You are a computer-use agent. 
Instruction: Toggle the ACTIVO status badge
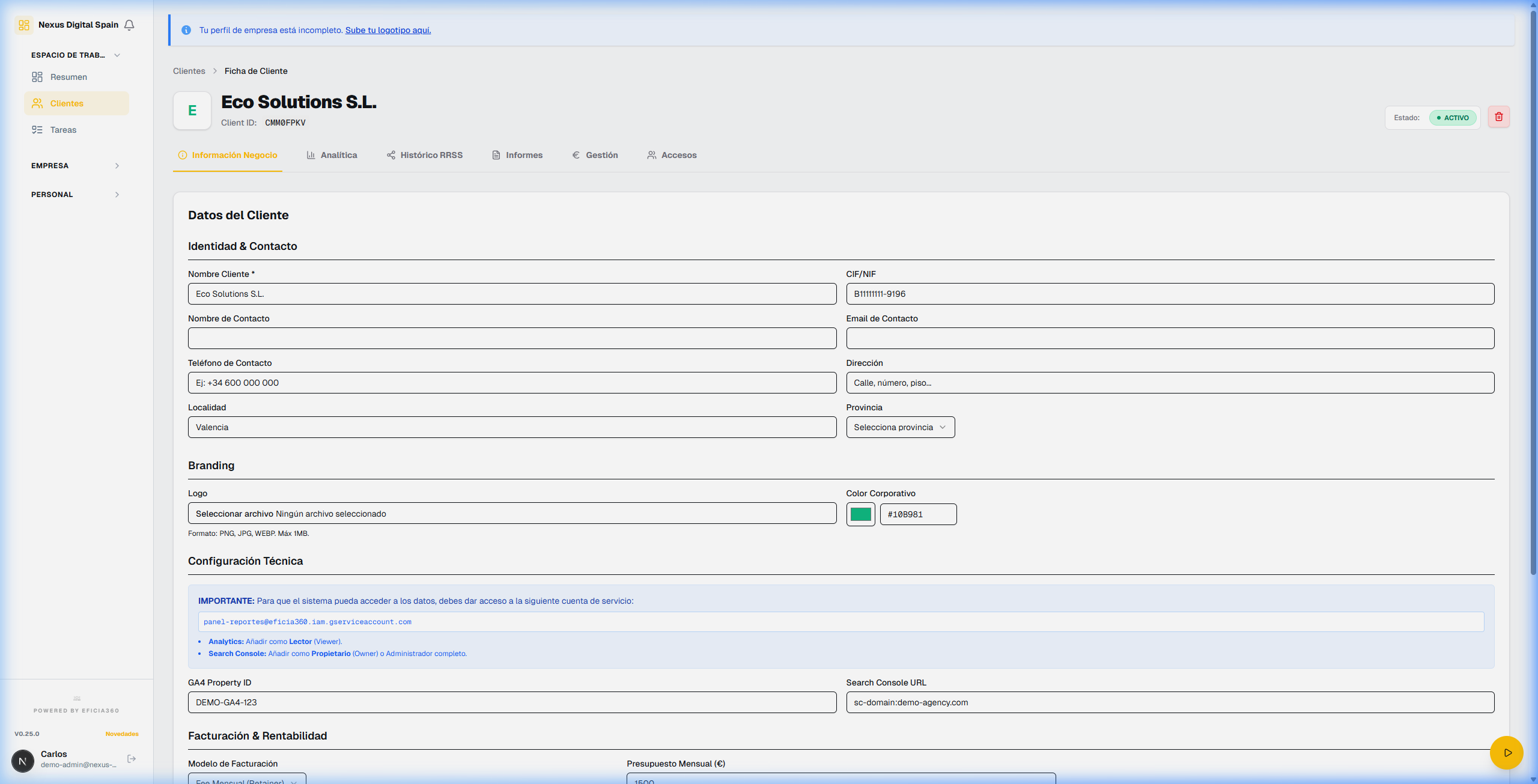[1452, 118]
